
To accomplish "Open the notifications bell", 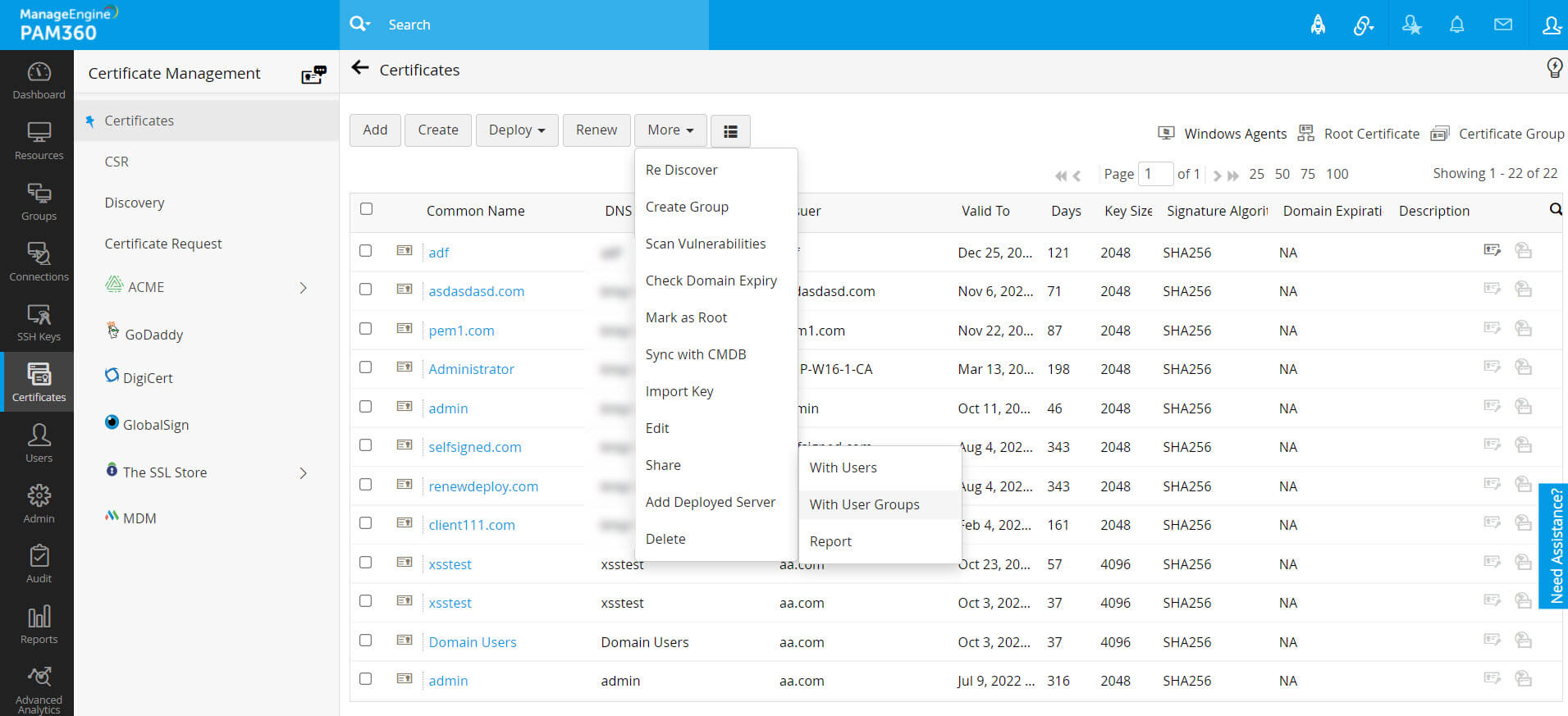I will tap(1456, 25).
